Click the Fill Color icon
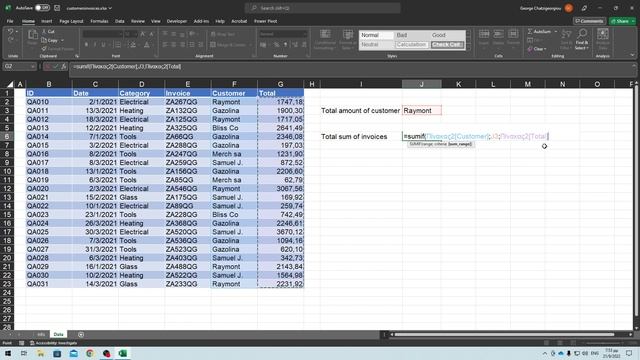640x360 pixels. click(133, 44)
